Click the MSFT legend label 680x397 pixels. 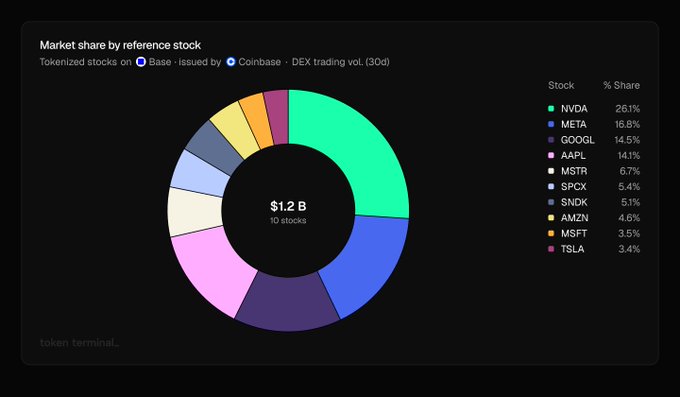[574, 233]
